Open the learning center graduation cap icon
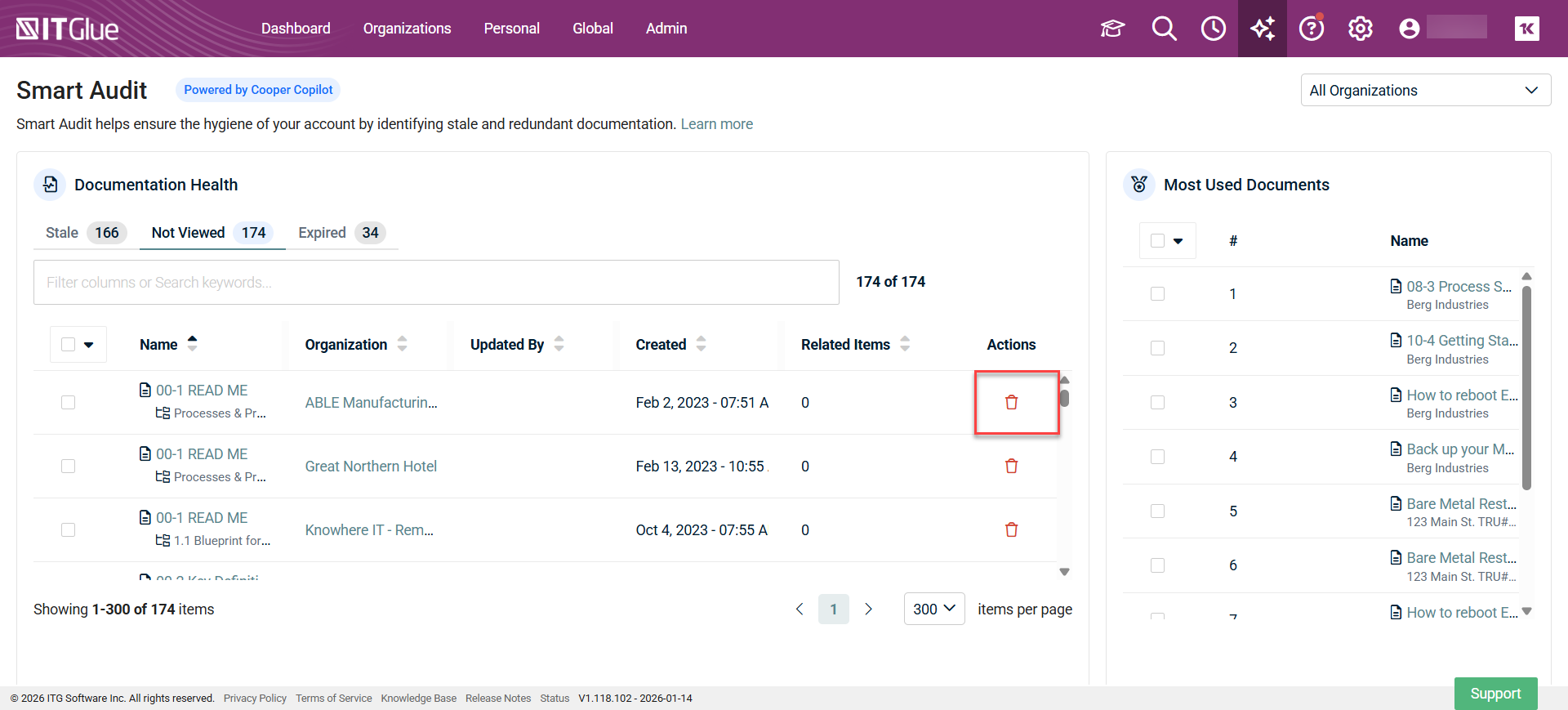 1112,29
